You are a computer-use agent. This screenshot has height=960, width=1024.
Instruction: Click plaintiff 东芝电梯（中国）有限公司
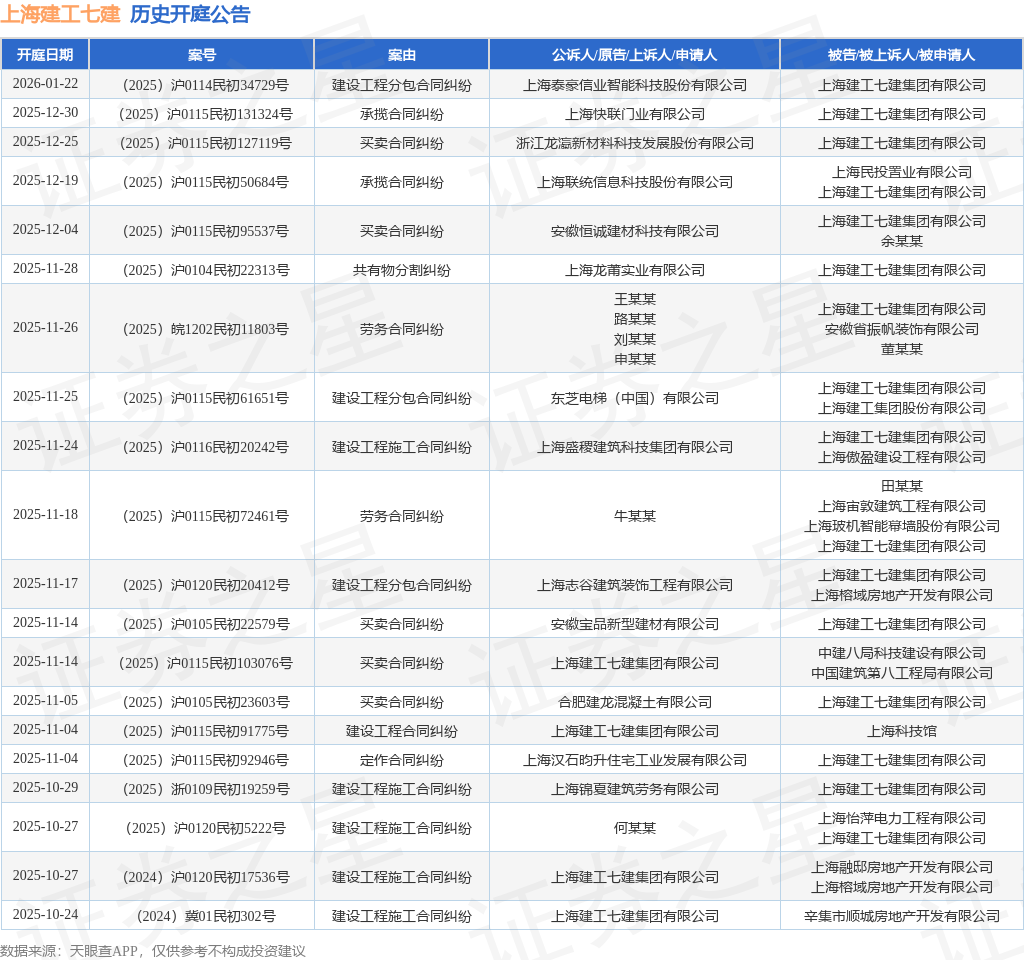pyautogui.click(x=635, y=398)
